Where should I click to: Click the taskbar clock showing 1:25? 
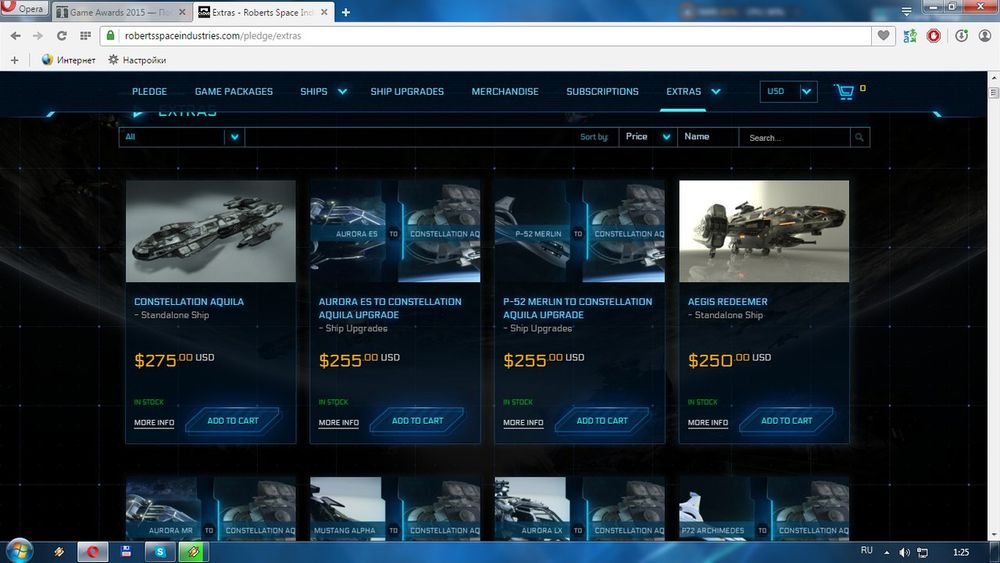tap(960, 552)
